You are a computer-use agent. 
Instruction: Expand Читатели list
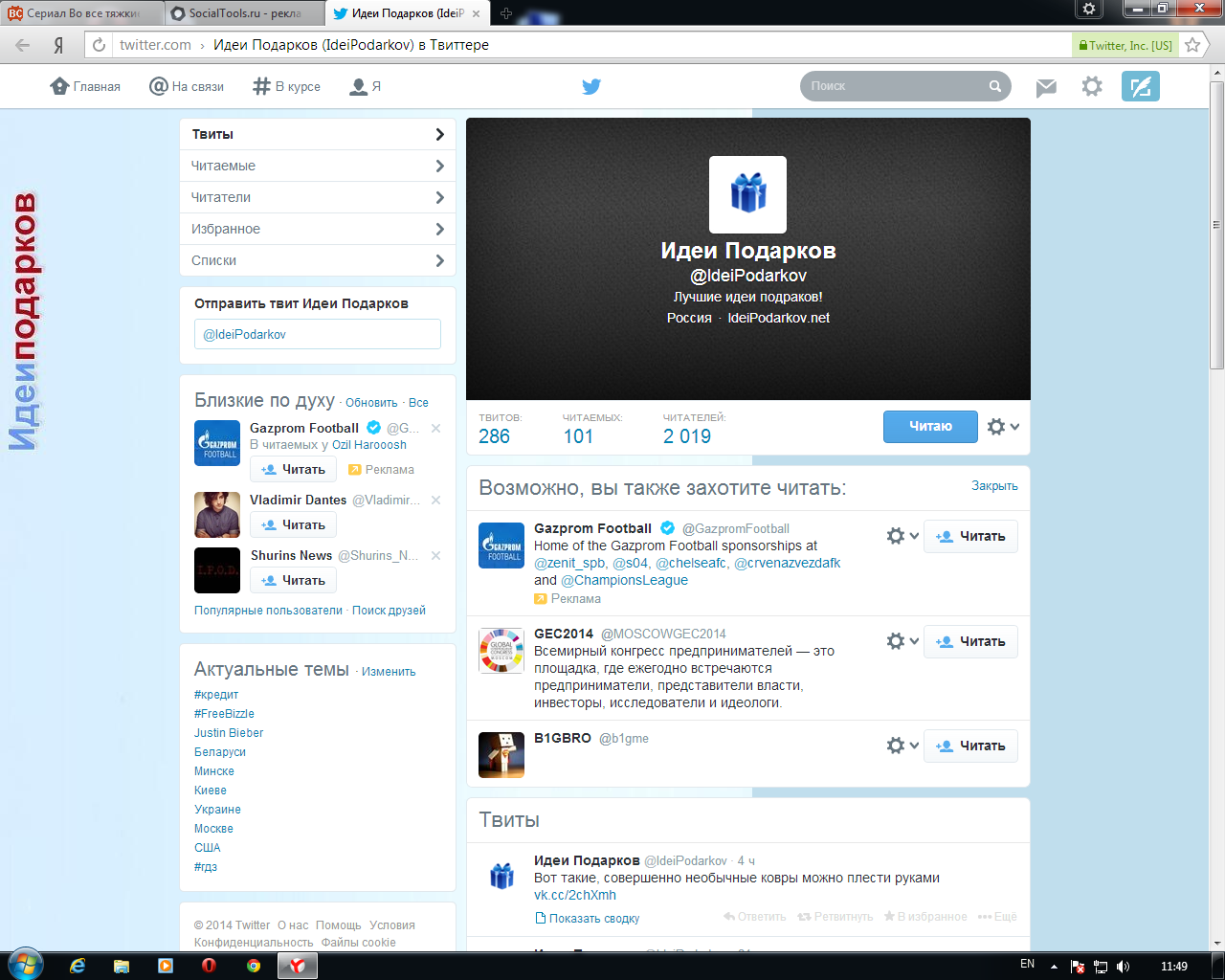[318, 197]
